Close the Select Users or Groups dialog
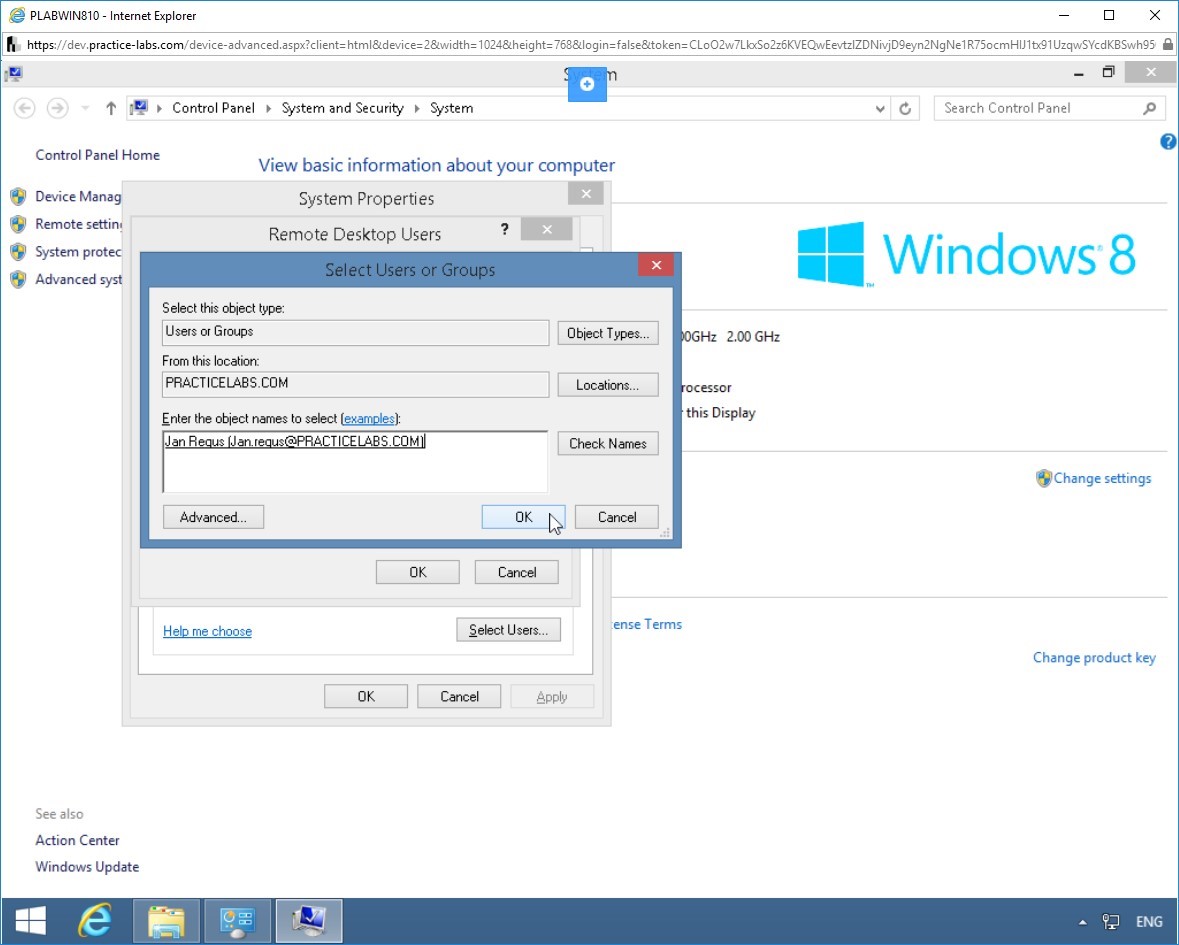The width and height of the screenshot is (1179, 945). [x=656, y=265]
